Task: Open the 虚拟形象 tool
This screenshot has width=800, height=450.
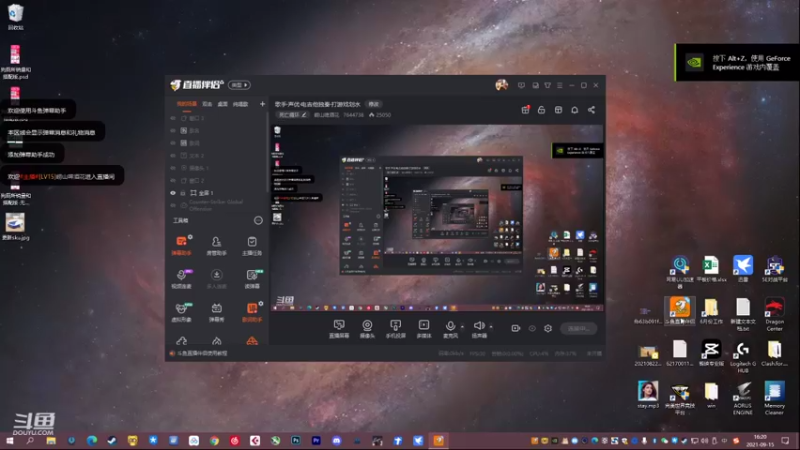Action: [x=181, y=312]
